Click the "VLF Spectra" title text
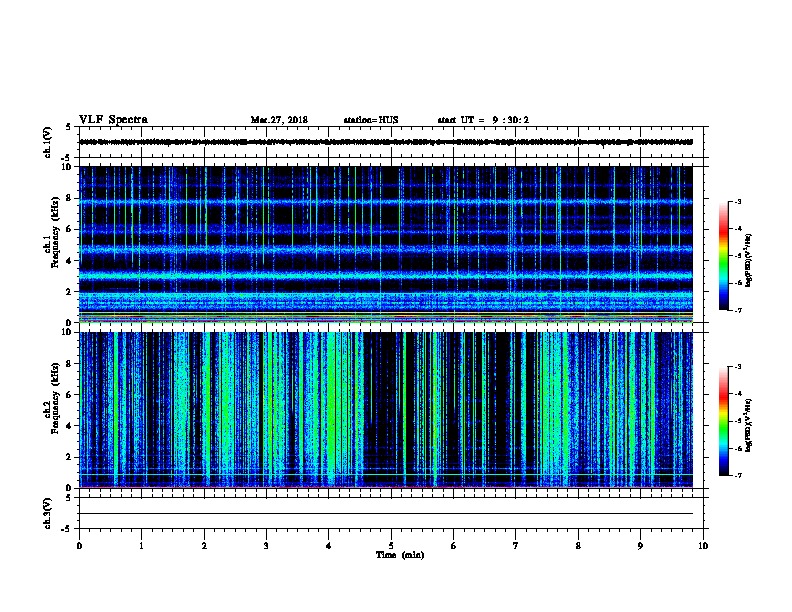792x612 pixels. (x=113, y=120)
